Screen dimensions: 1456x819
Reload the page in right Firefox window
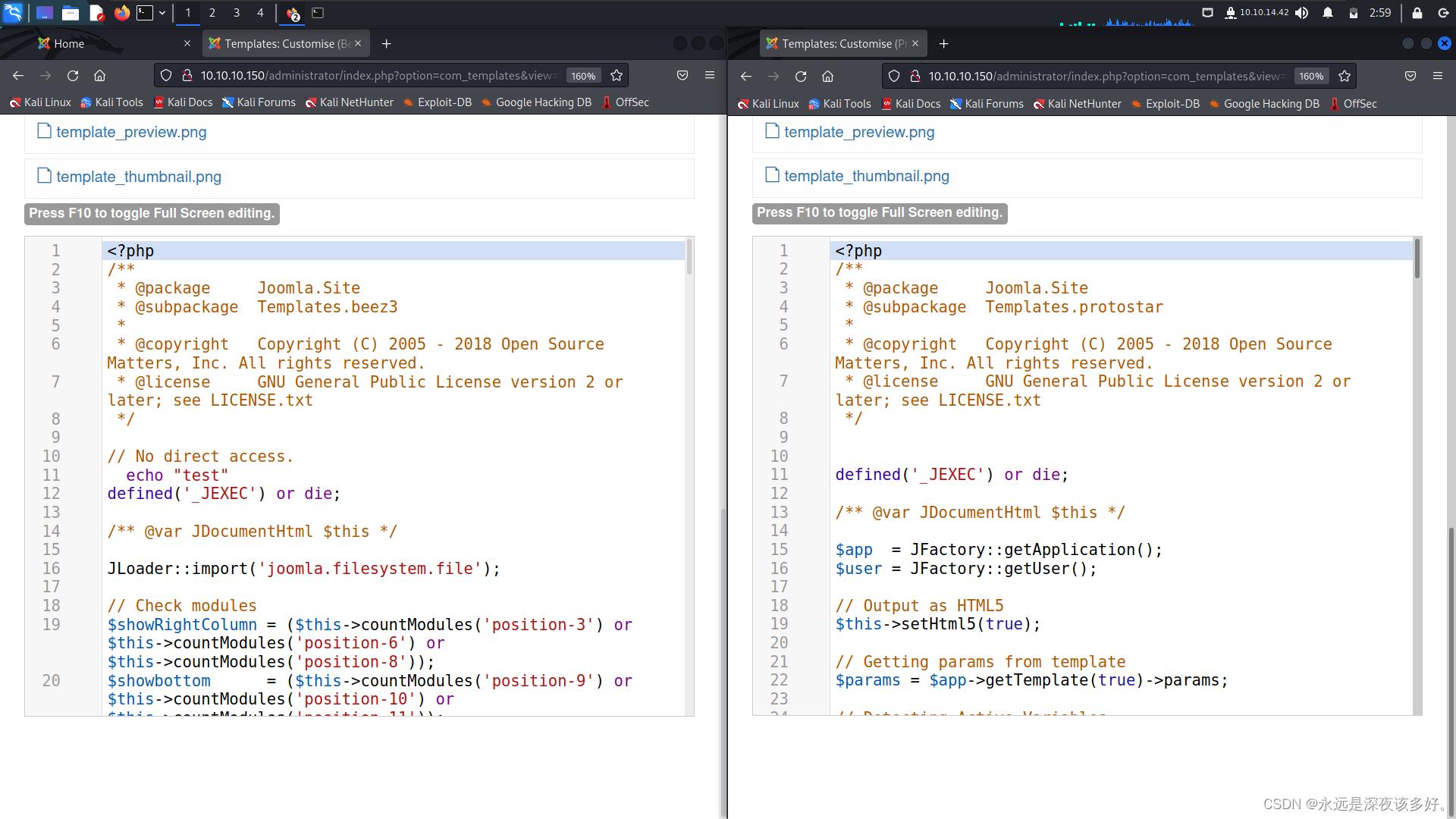pyautogui.click(x=801, y=77)
